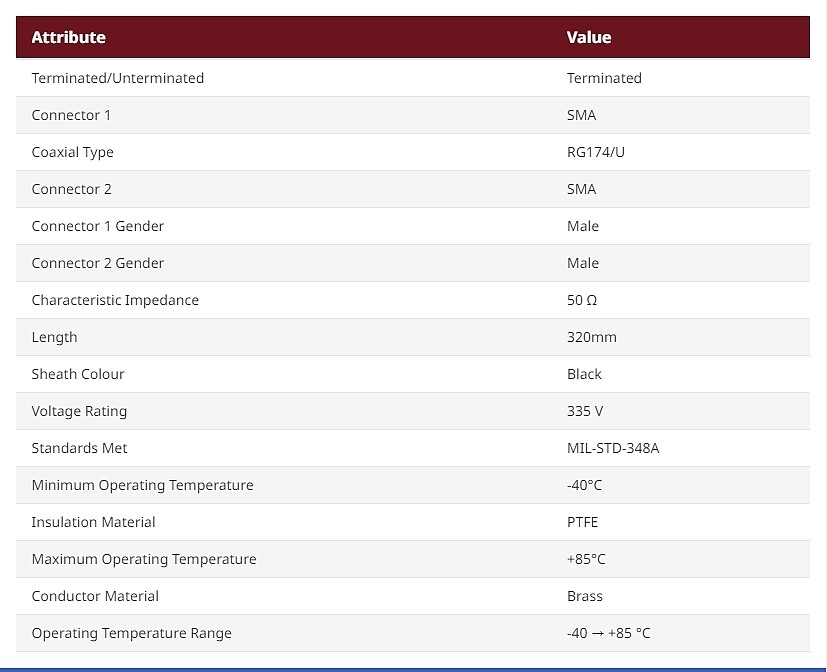Select the 335 V voltage rating value
The image size is (827, 672).
coord(585,411)
